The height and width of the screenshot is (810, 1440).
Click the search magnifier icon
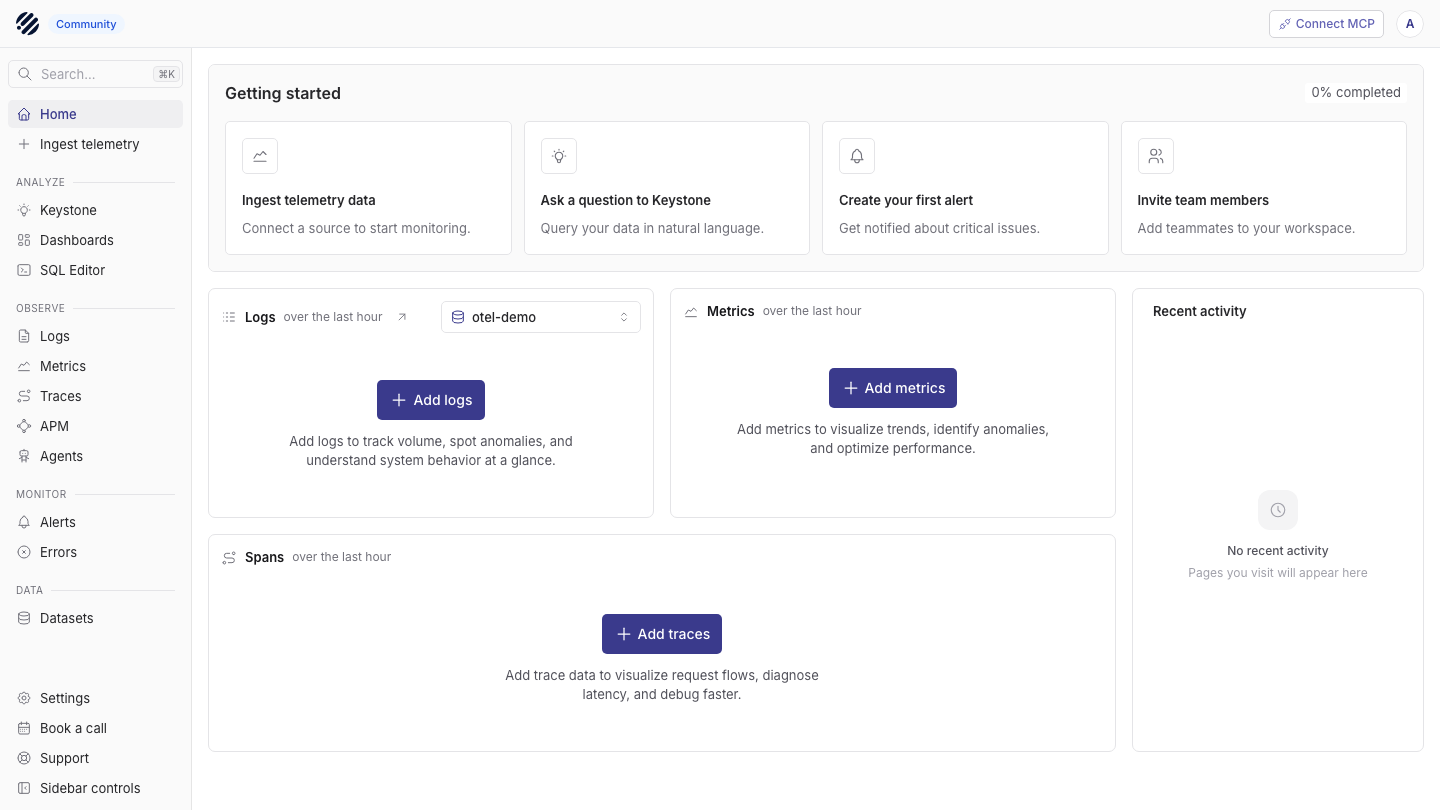[25, 74]
